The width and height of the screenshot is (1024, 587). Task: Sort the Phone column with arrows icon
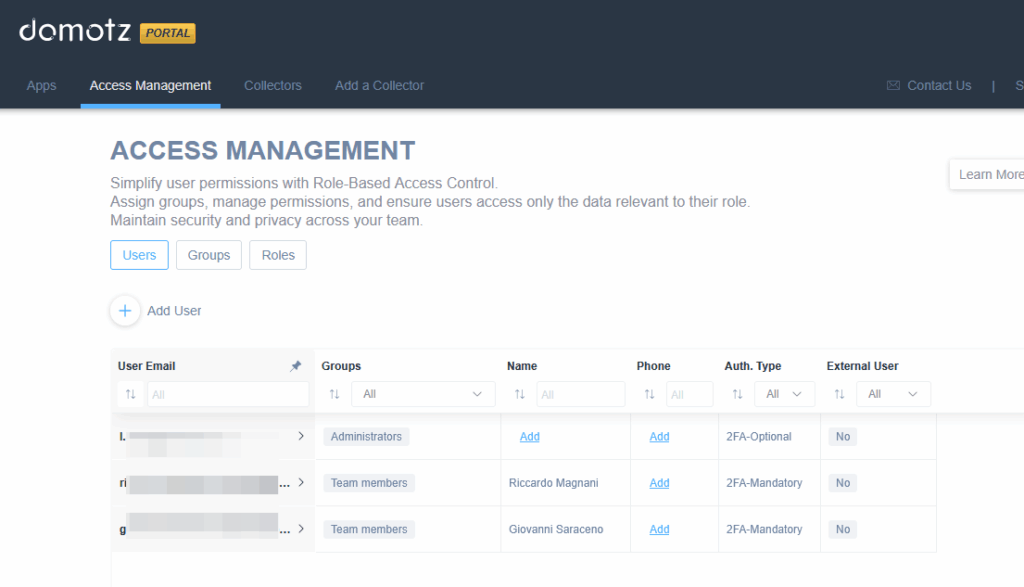(649, 395)
